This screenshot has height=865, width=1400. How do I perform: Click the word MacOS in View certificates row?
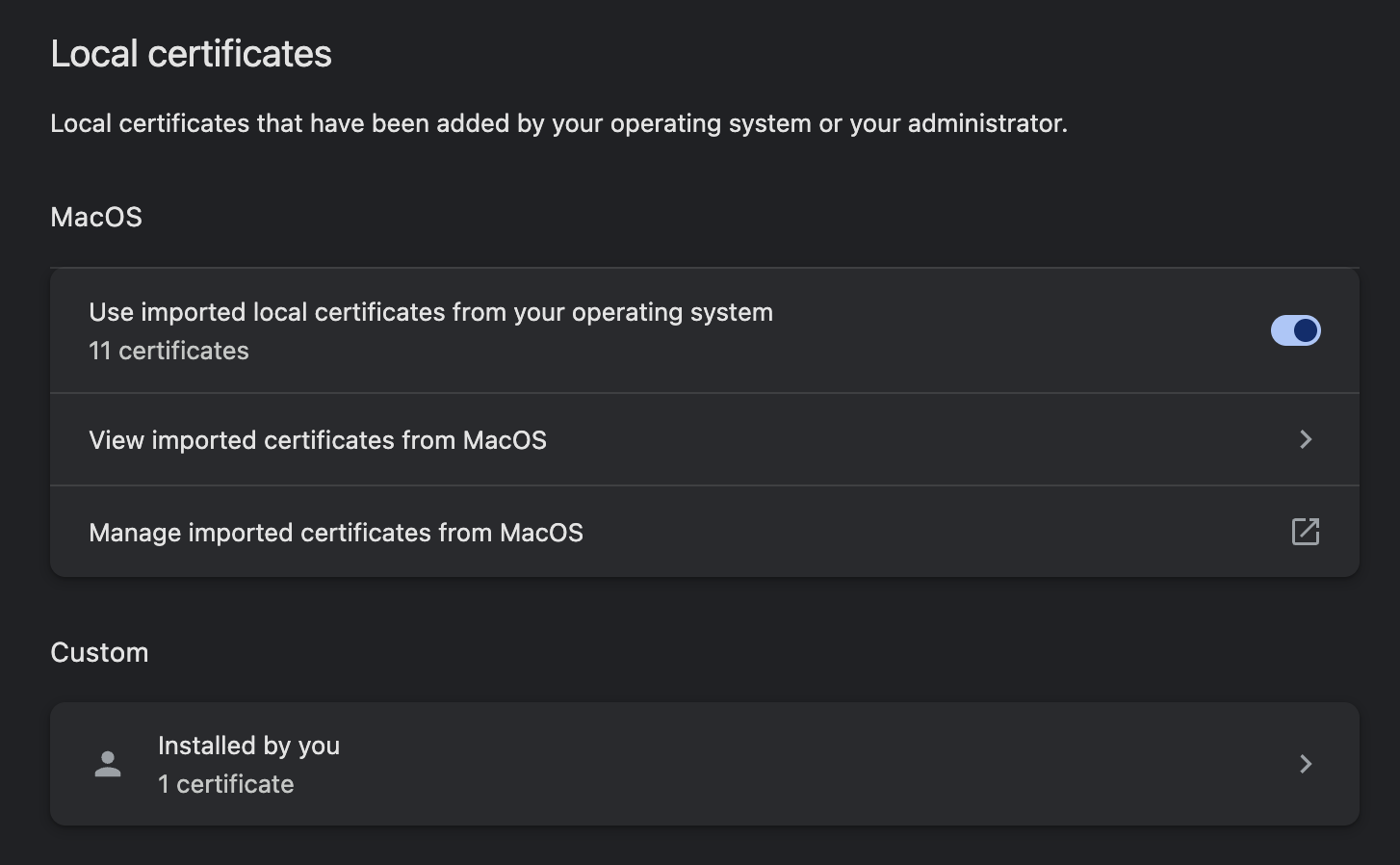pyautogui.click(x=505, y=440)
